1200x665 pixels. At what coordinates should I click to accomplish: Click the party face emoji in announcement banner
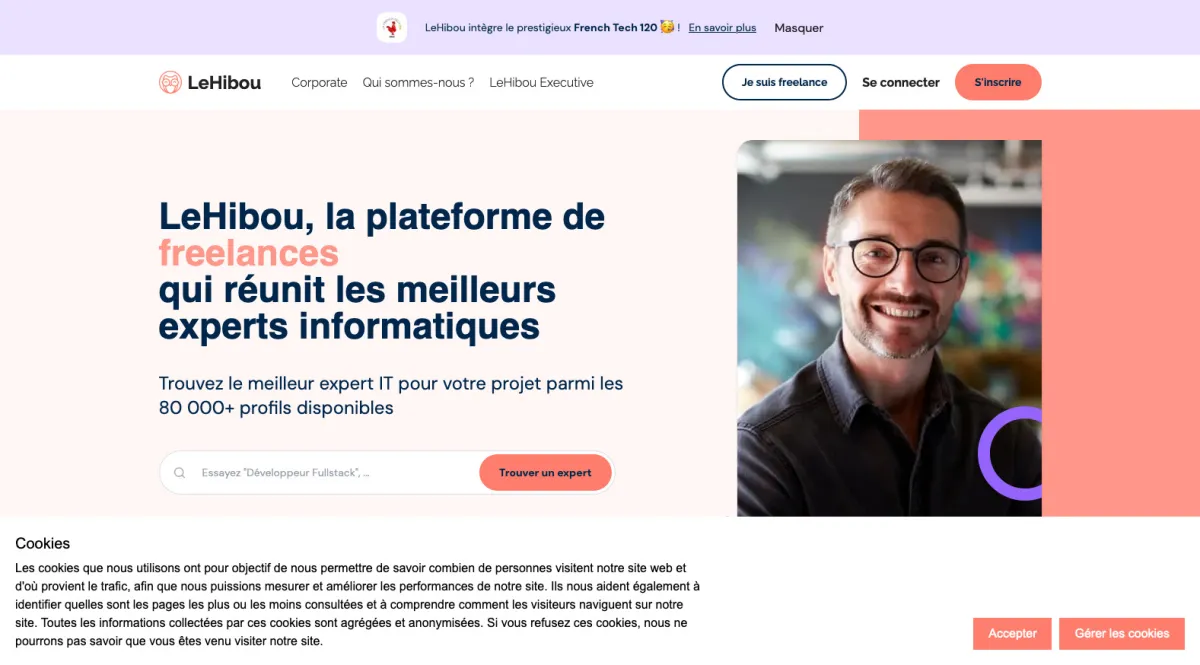tap(667, 27)
